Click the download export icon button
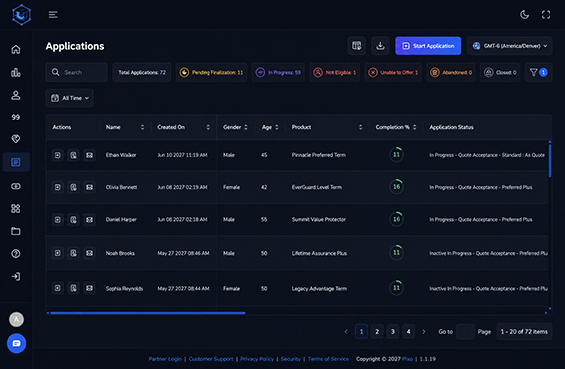Image resolution: width=565 pixels, height=369 pixels. tap(380, 46)
